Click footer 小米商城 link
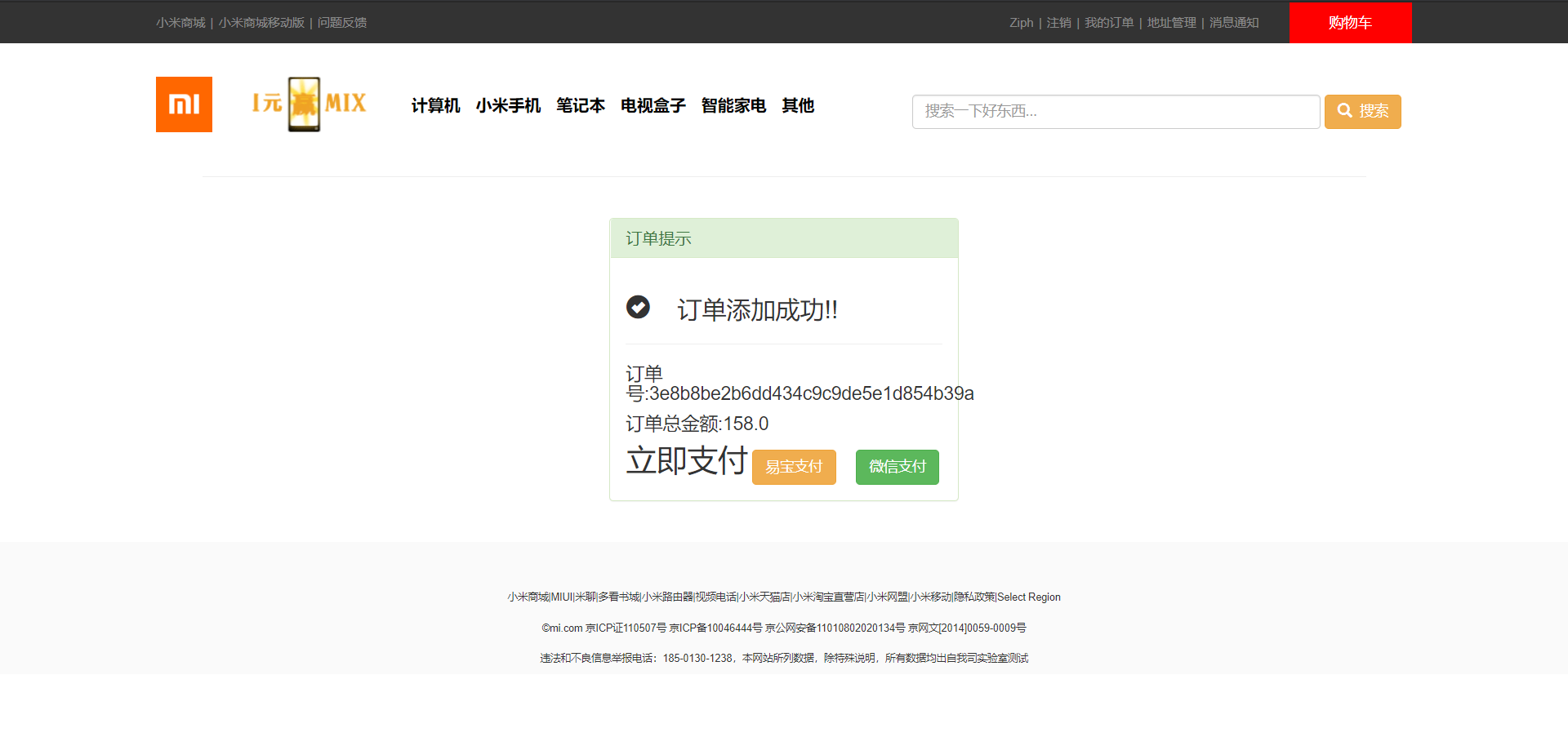This screenshot has height=737, width=1568. pos(528,597)
